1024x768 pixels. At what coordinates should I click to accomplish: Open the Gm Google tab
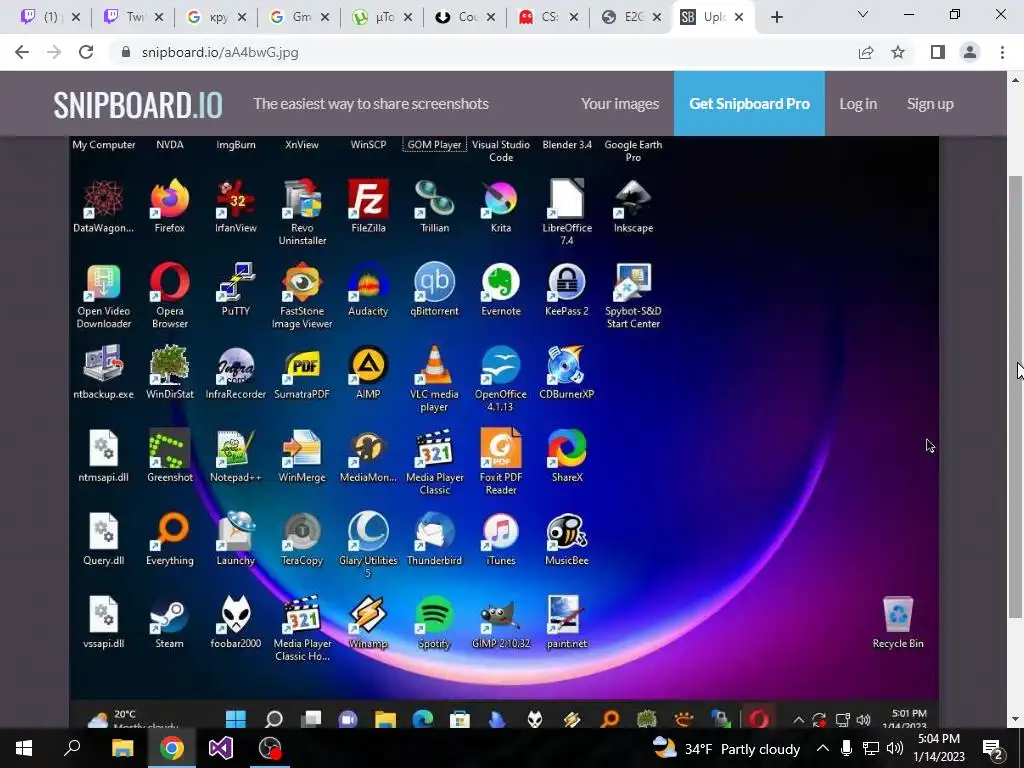tap(298, 17)
